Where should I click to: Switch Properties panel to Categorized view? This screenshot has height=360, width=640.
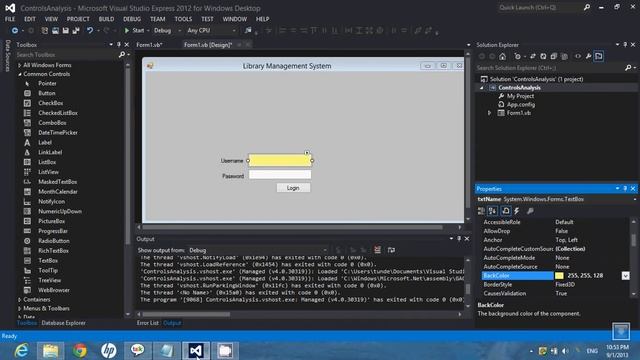[482, 211]
